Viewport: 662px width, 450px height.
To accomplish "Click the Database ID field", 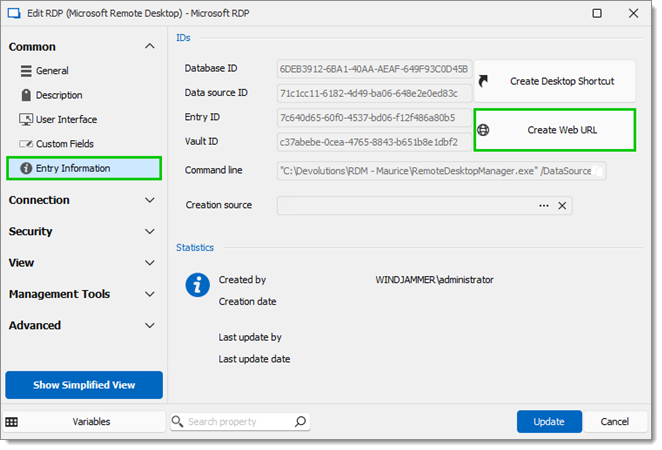I will pyautogui.click(x=374, y=69).
